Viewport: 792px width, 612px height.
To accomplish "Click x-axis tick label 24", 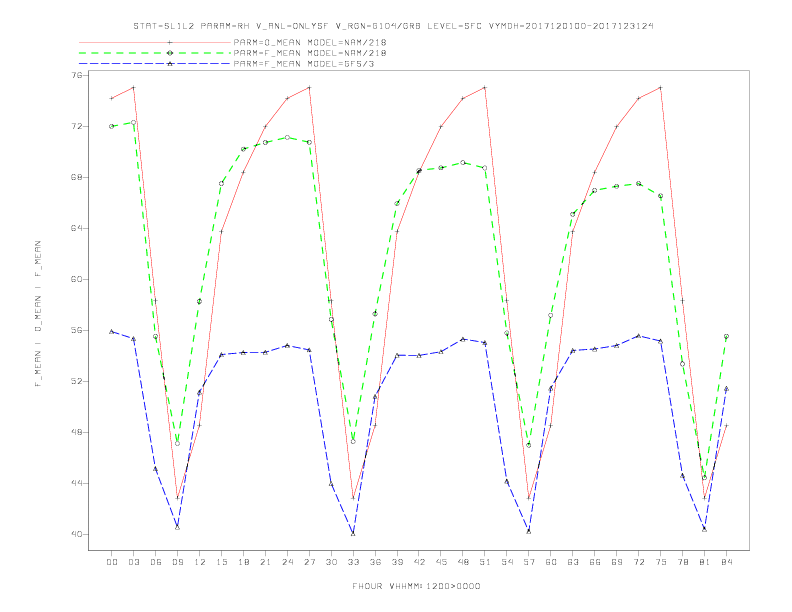I will (x=287, y=562).
